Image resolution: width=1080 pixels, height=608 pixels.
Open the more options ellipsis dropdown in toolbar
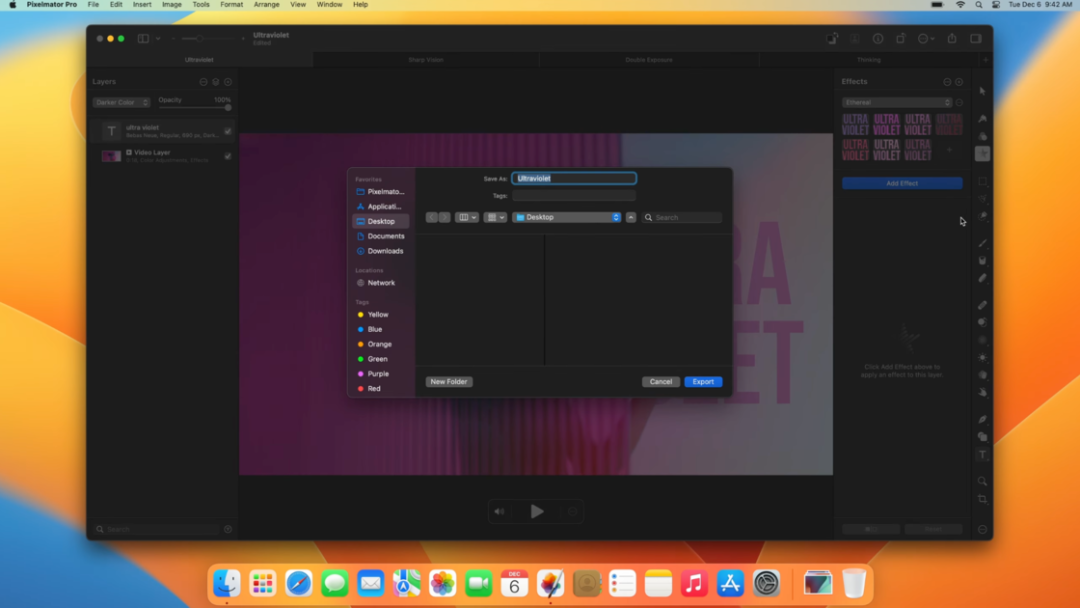tap(926, 39)
